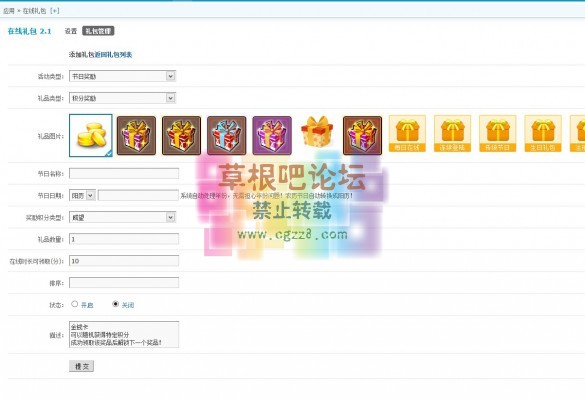Viewport: 585px width, 400px height.
Task: Focus the 礼品数量 input field
Action: 124,239
